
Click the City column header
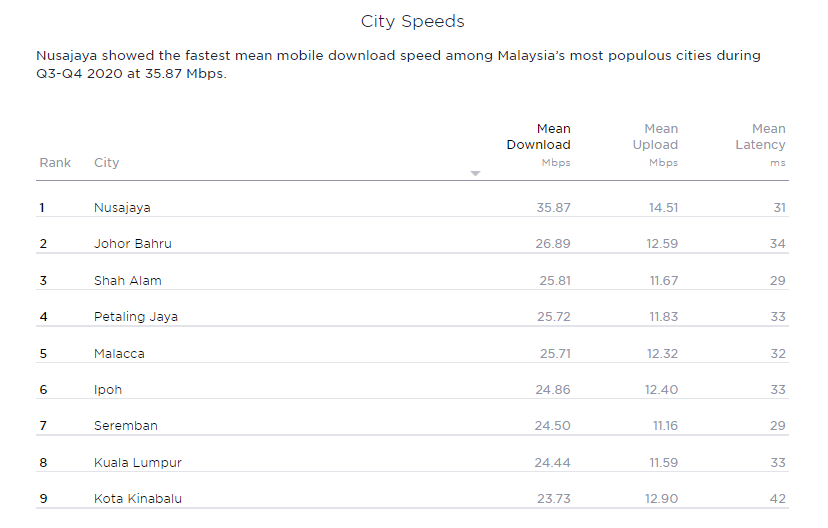(106, 163)
